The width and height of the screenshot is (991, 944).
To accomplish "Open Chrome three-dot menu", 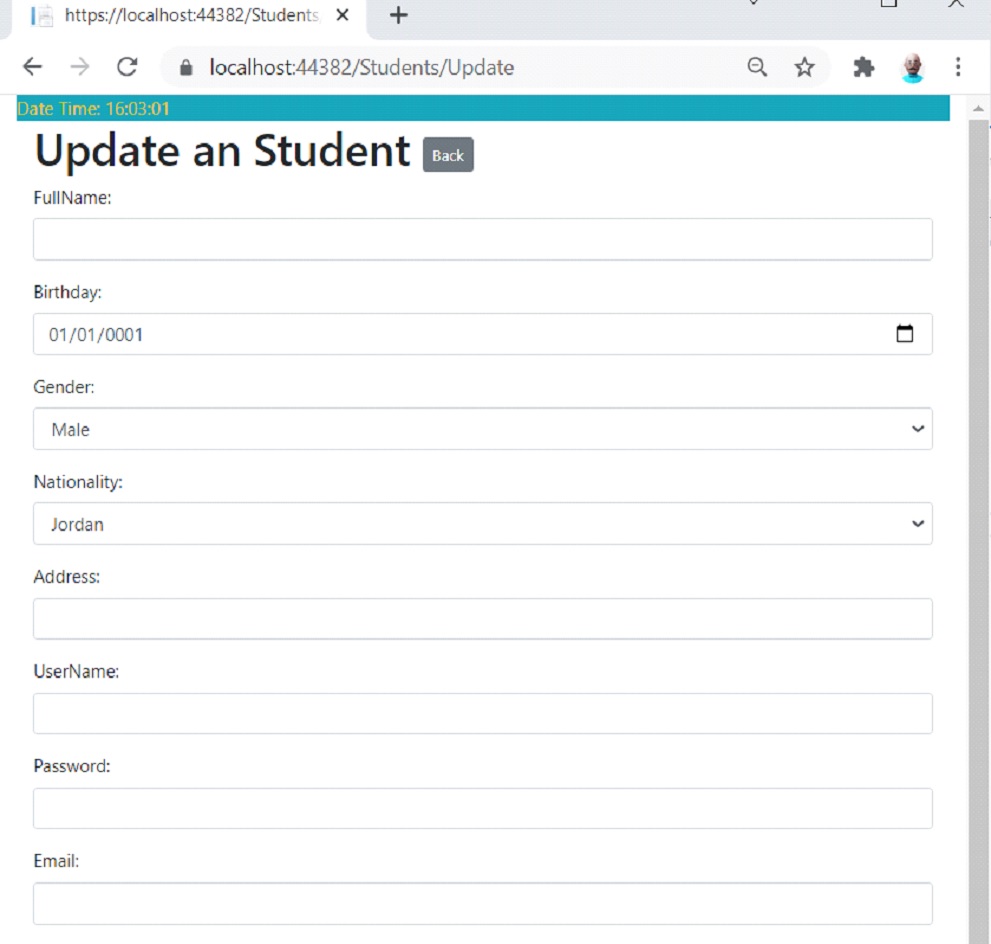I will pyautogui.click(x=958, y=66).
